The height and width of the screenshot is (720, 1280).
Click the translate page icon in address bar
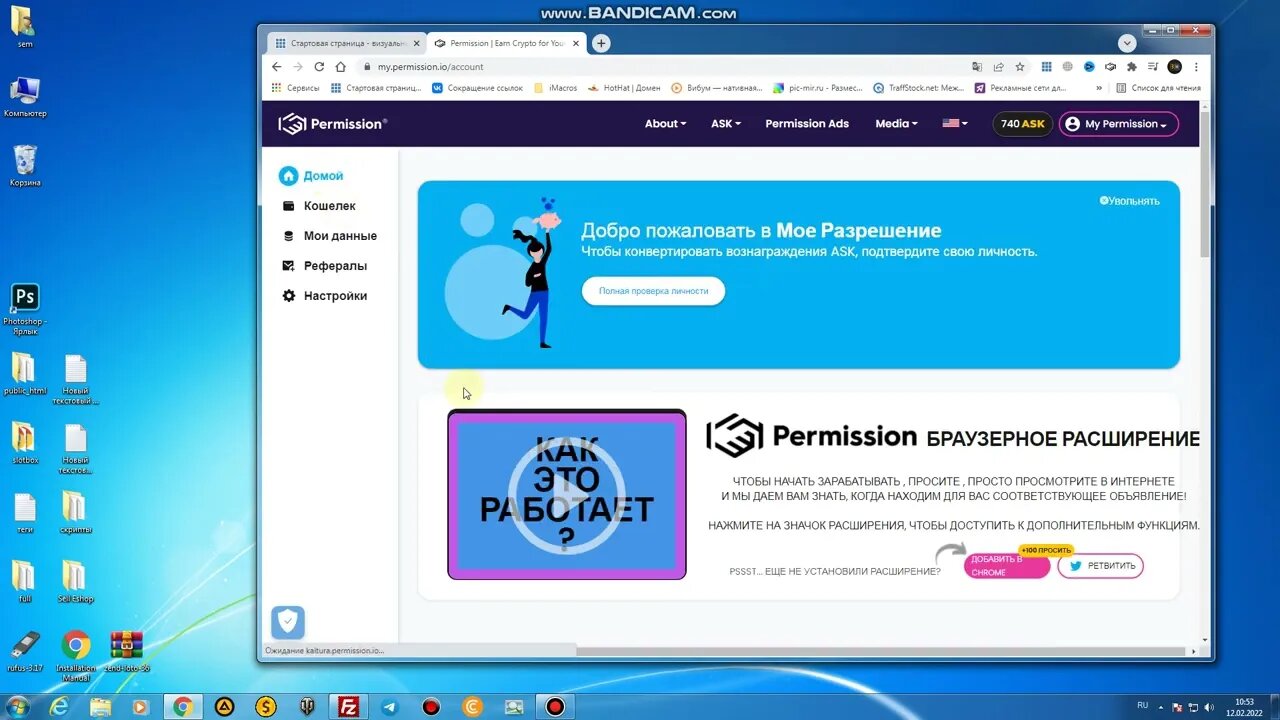pos(977,67)
